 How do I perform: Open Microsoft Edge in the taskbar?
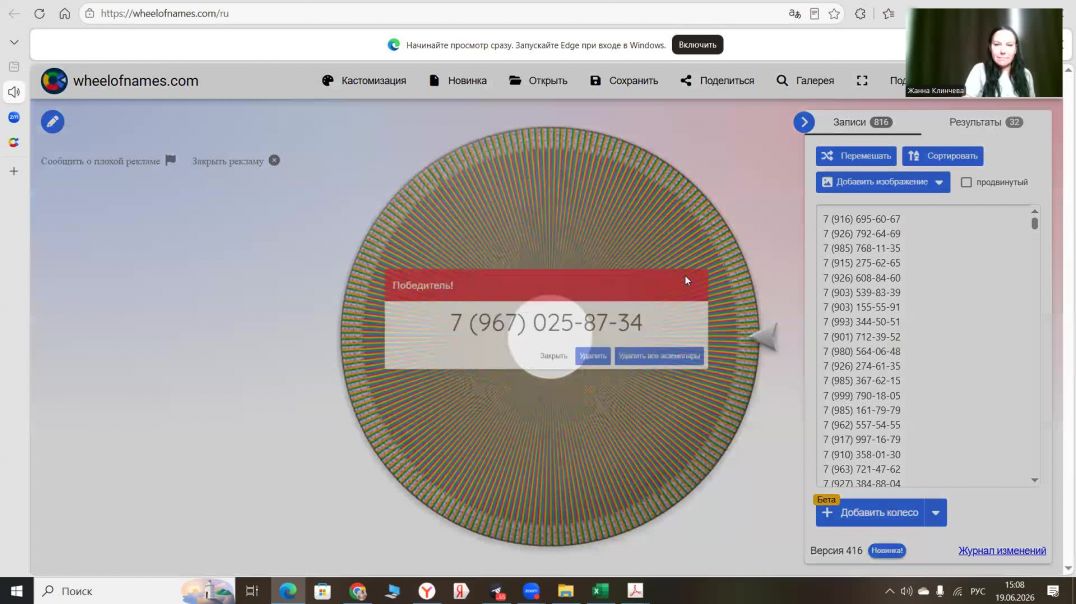(288, 591)
